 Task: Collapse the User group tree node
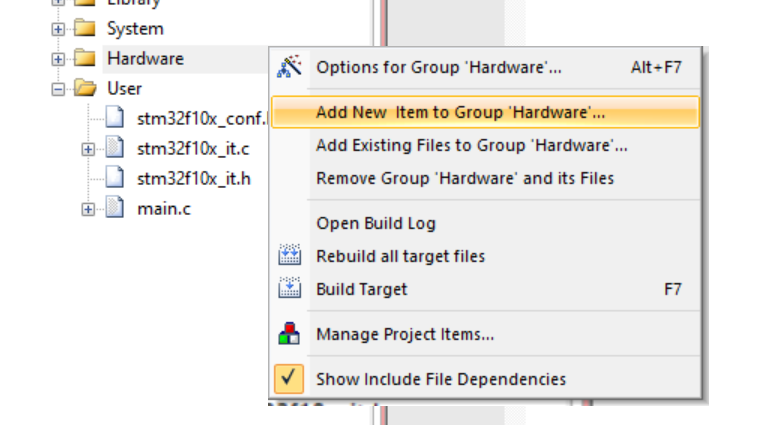point(59,88)
